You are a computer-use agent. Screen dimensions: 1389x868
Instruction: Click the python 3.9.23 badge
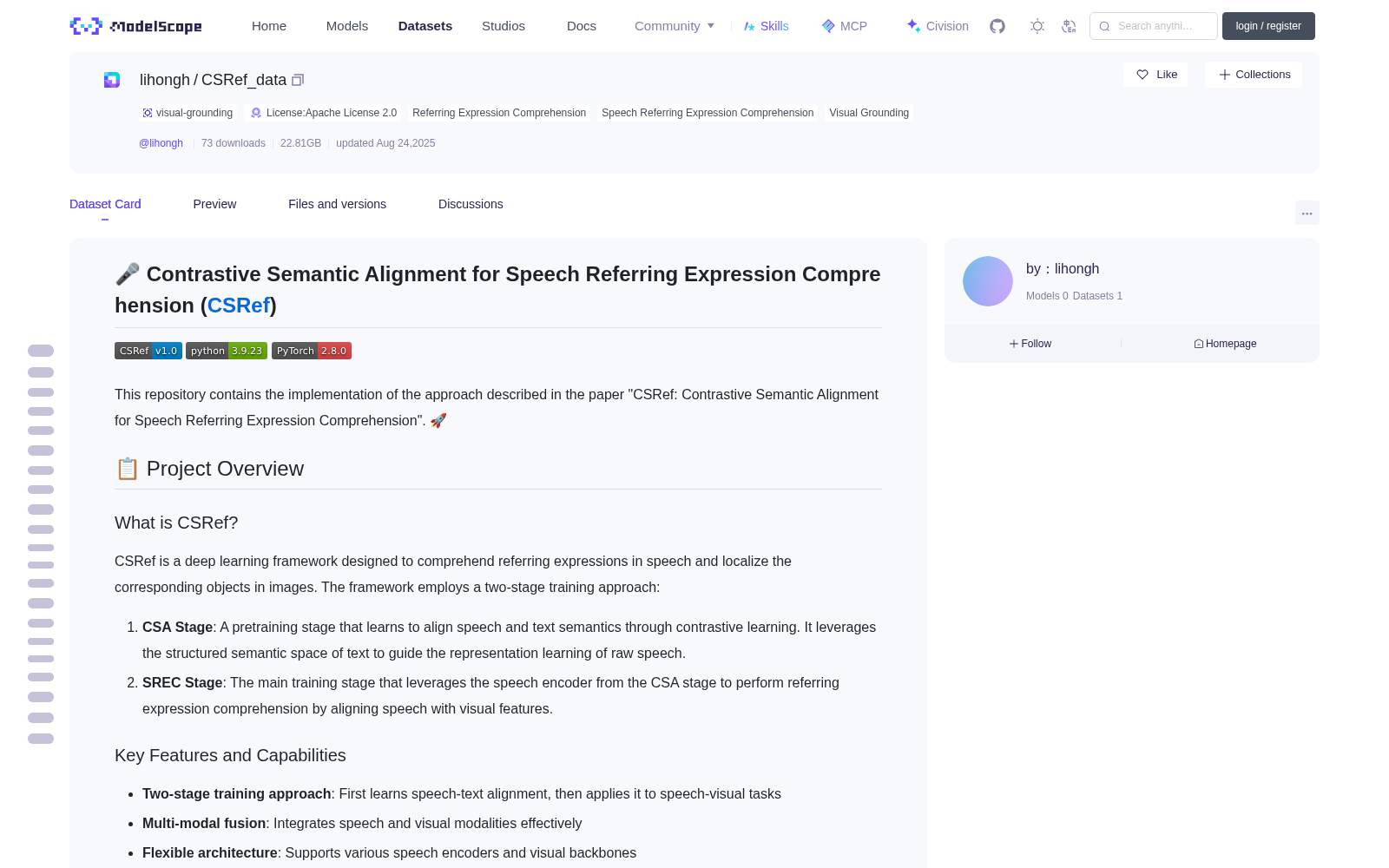[x=227, y=351]
